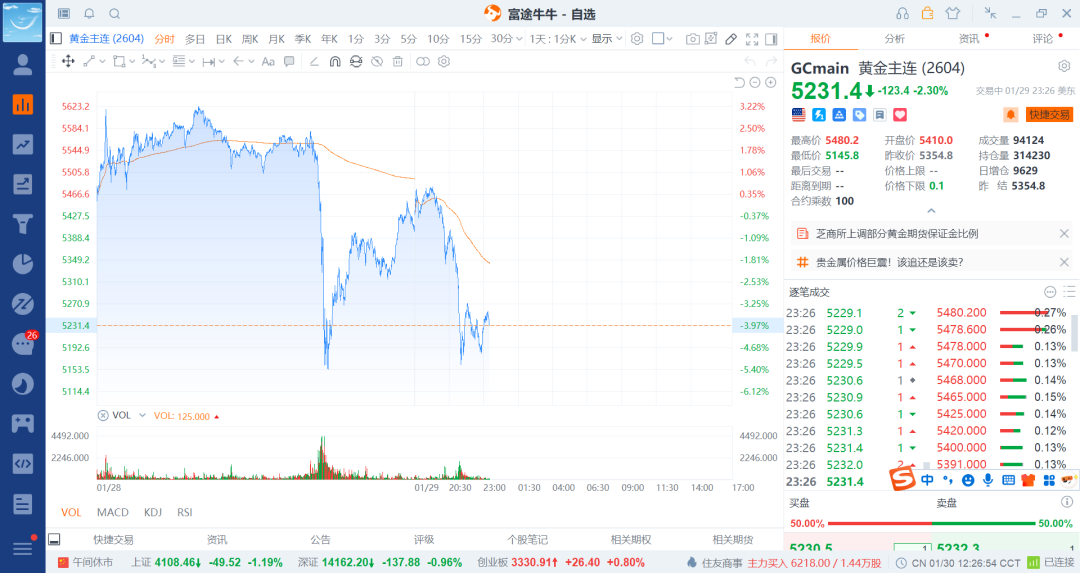
Task: Open the 相关期权 bottom section
Action: click(x=631, y=539)
